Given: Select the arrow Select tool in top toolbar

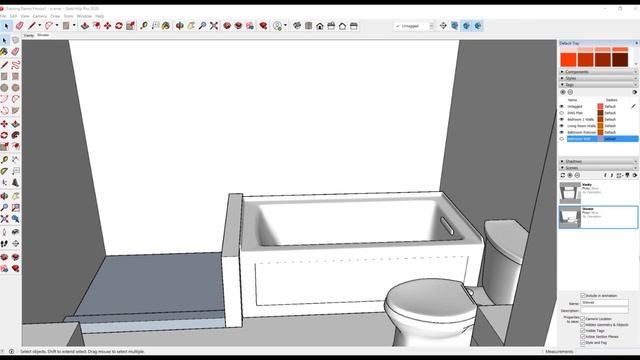Looking at the screenshot, I should tap(6, 26).
